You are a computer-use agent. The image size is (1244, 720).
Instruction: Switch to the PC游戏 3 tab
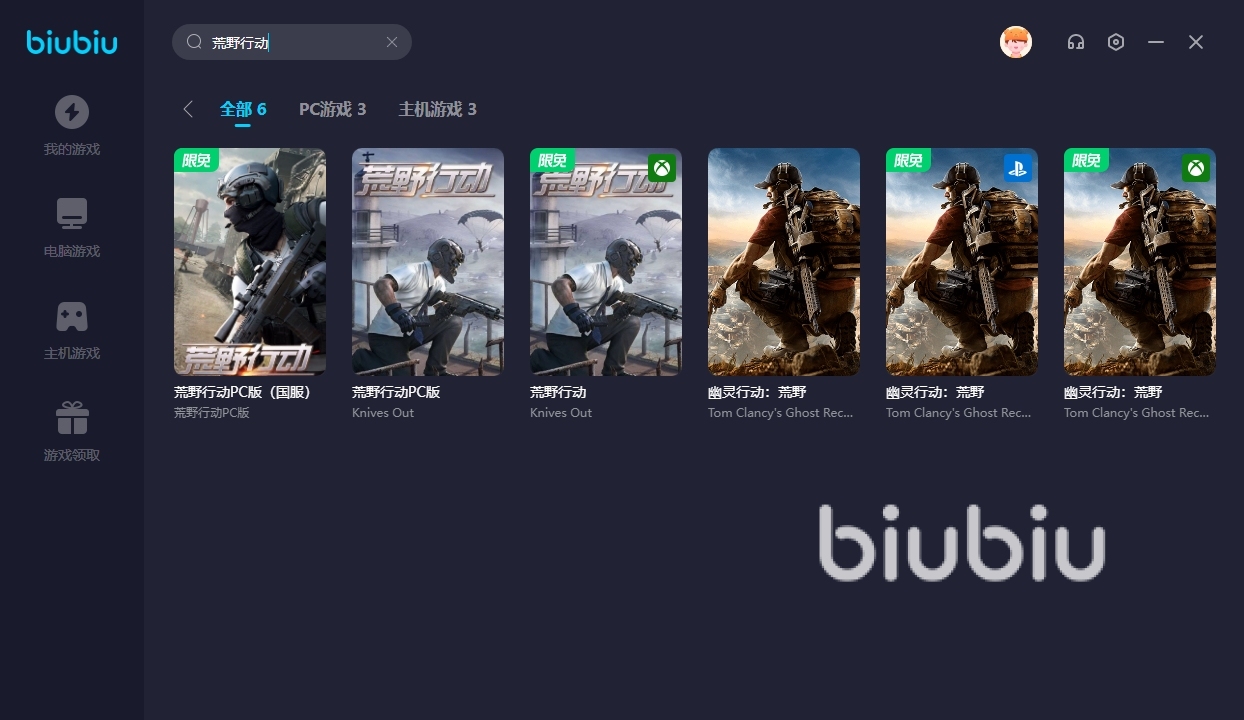click(332, 109)
